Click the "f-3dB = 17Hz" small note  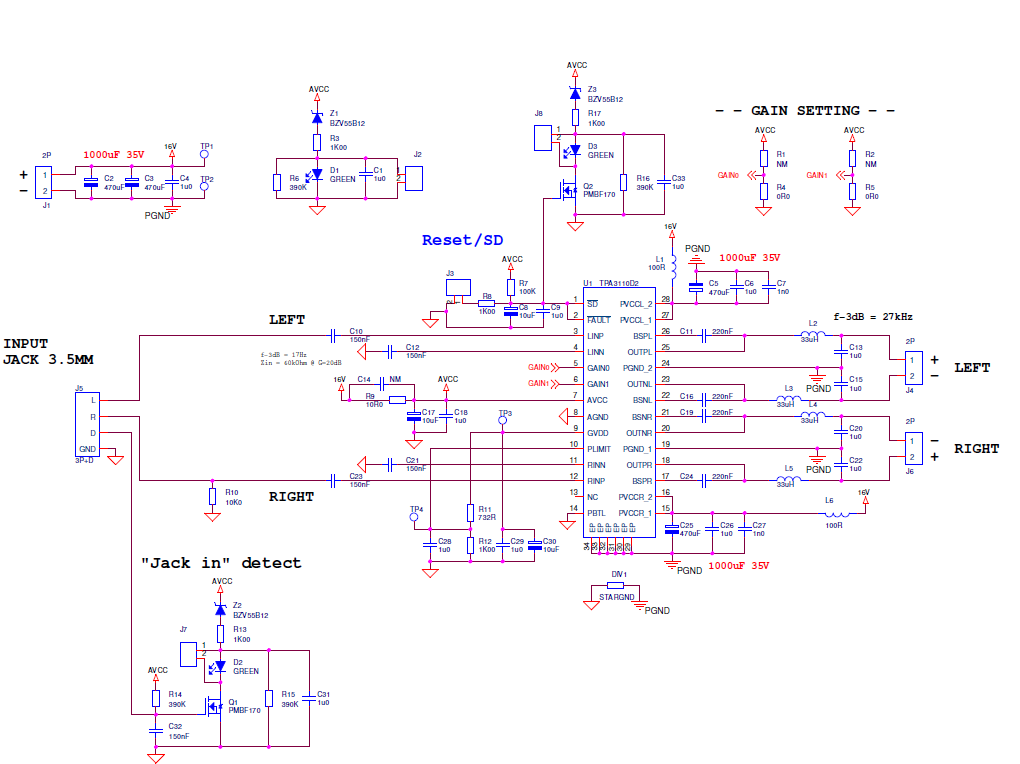[x=284, y=355]
